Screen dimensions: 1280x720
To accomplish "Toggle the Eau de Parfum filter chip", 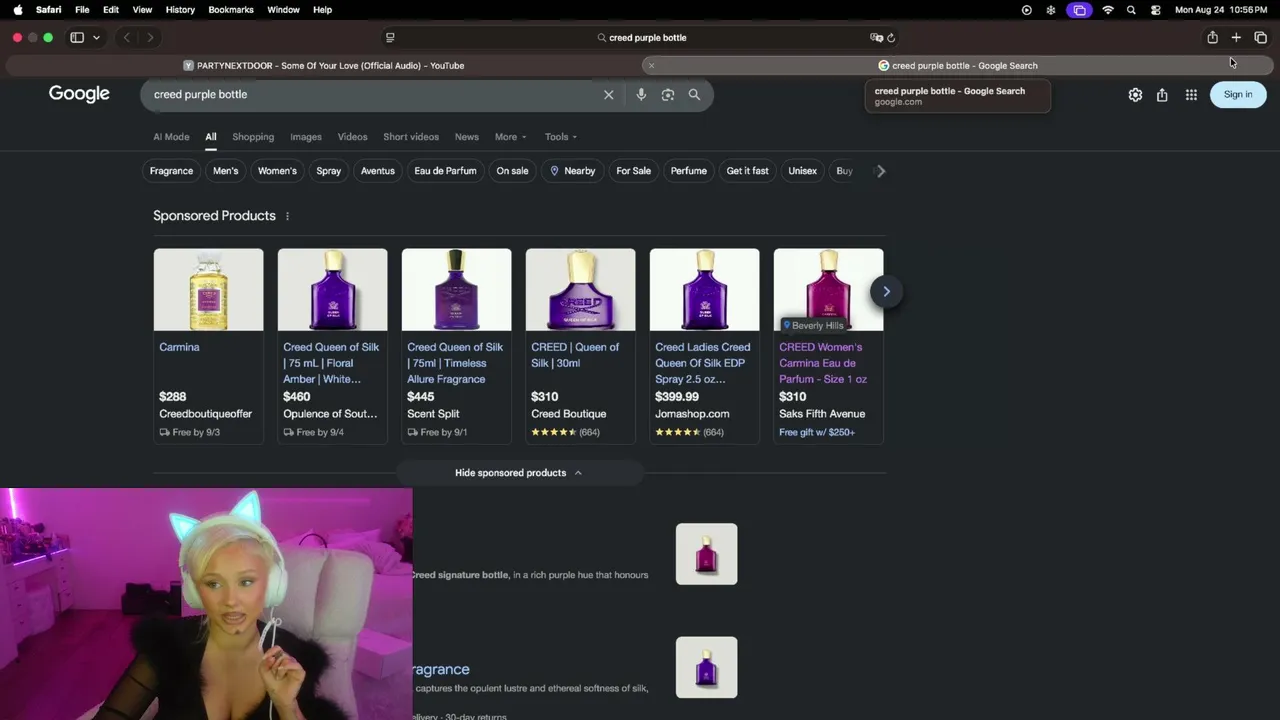I will [x=445, y=171].
